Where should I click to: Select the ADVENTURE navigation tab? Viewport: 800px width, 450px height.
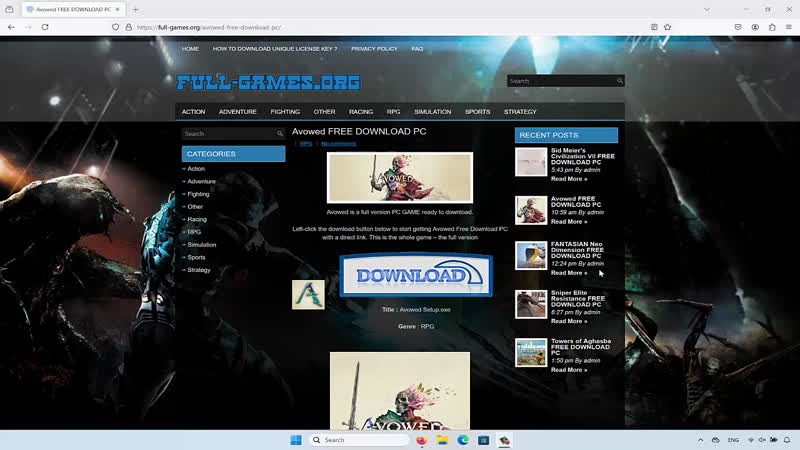[238, 112]
